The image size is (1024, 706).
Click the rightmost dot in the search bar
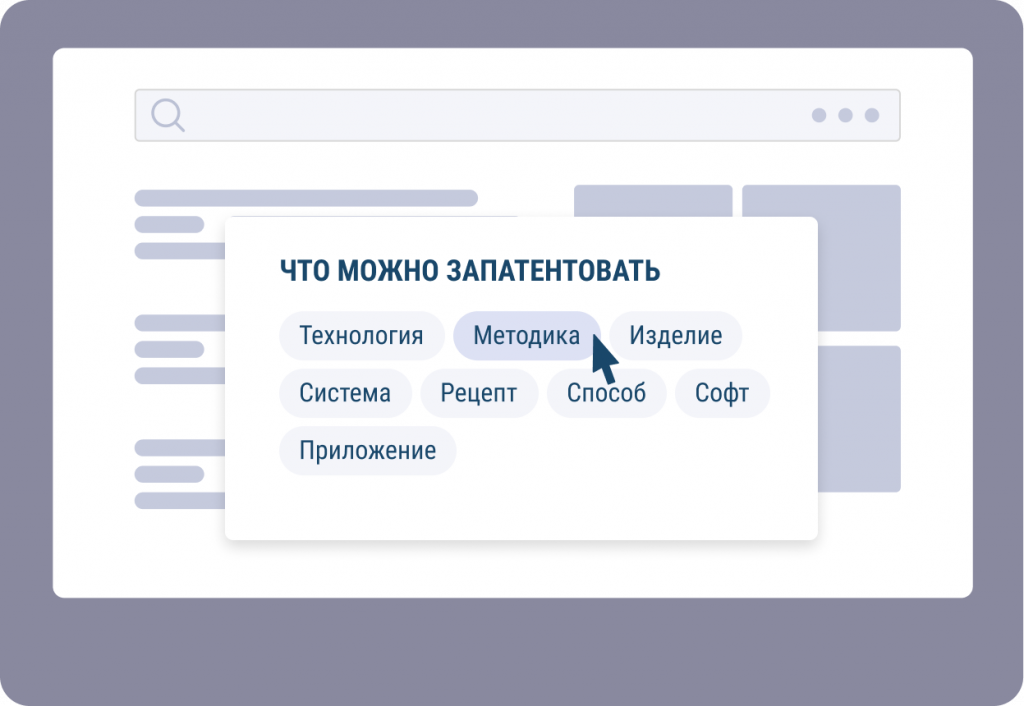pyautogui.click(x=872, y=115)
